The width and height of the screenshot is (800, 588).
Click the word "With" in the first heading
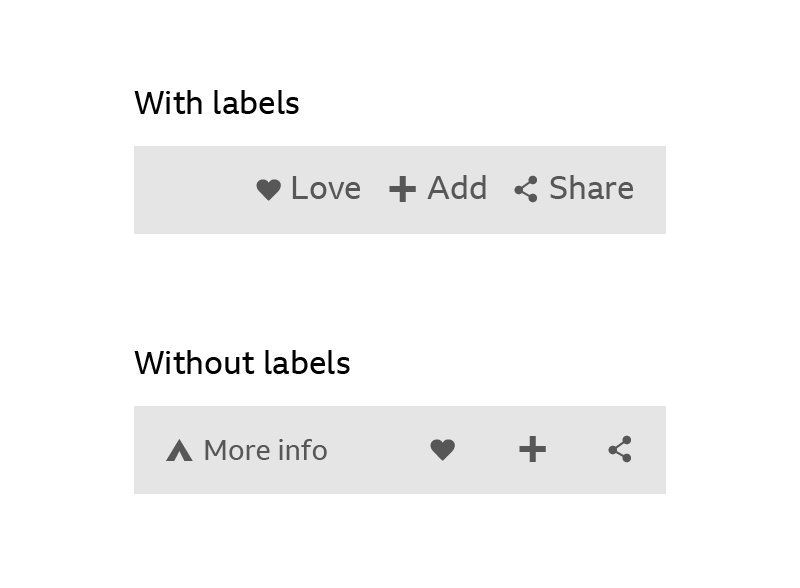tap(168, 103)
